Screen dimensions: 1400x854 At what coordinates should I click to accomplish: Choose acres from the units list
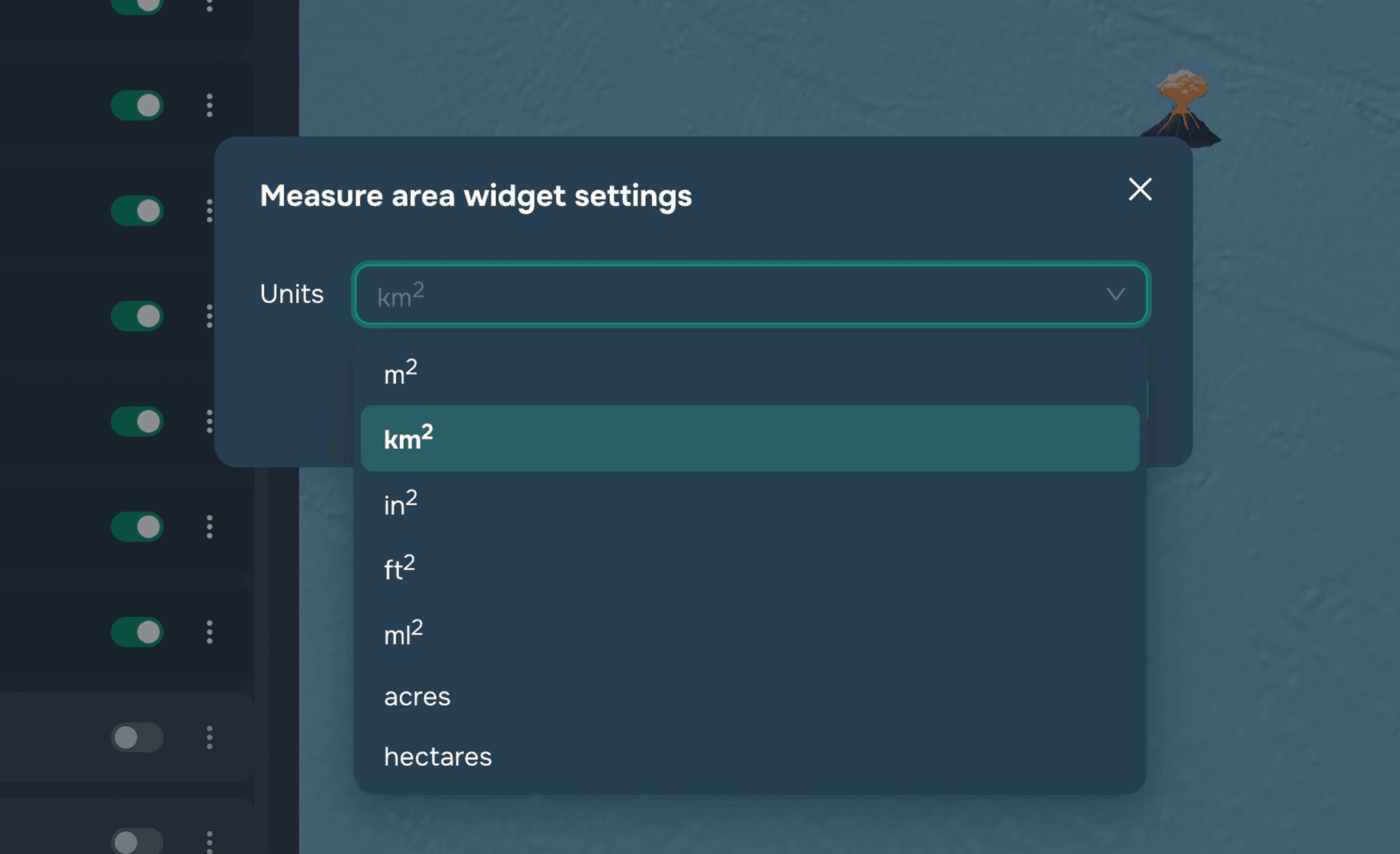[x=750, y=696]
